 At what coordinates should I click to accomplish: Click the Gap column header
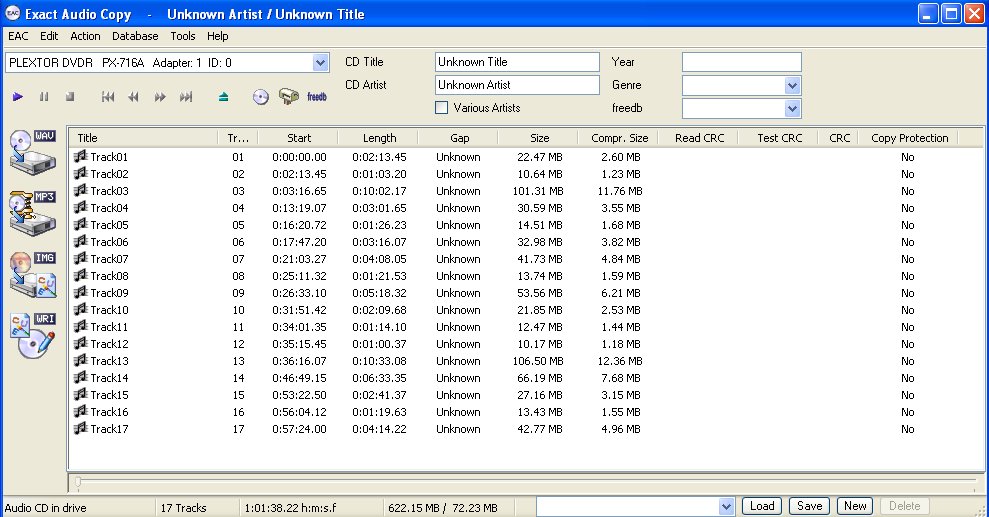tap(459, 138)
